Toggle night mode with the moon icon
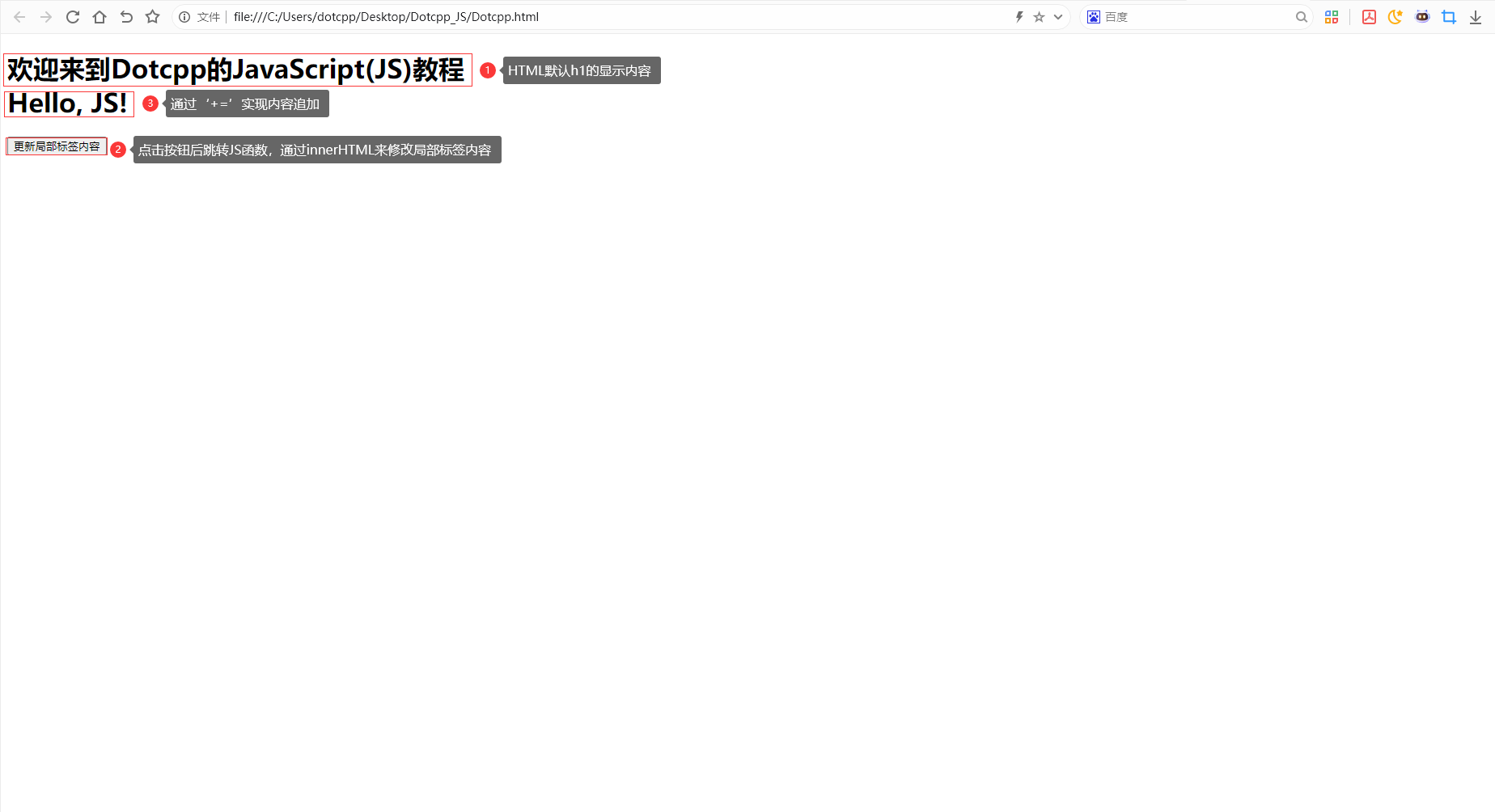This screenshot has height=812, width=1495. (x=1395, y=16)
